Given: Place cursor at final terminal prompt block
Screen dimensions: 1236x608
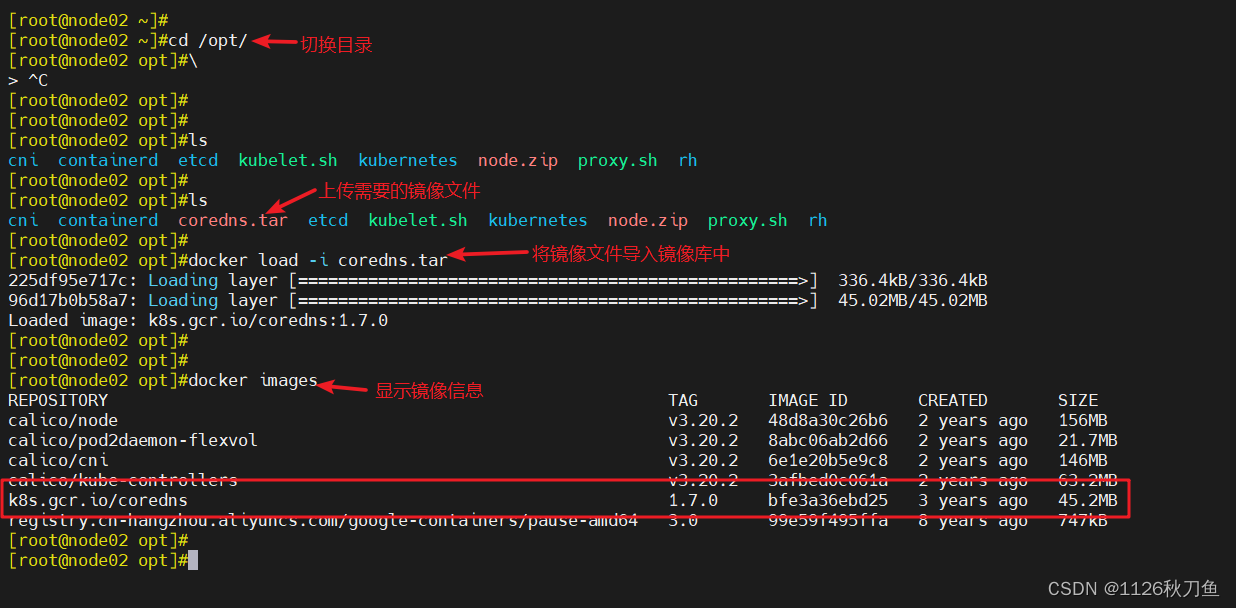Looking at the screenshot, I should point(193,560).
